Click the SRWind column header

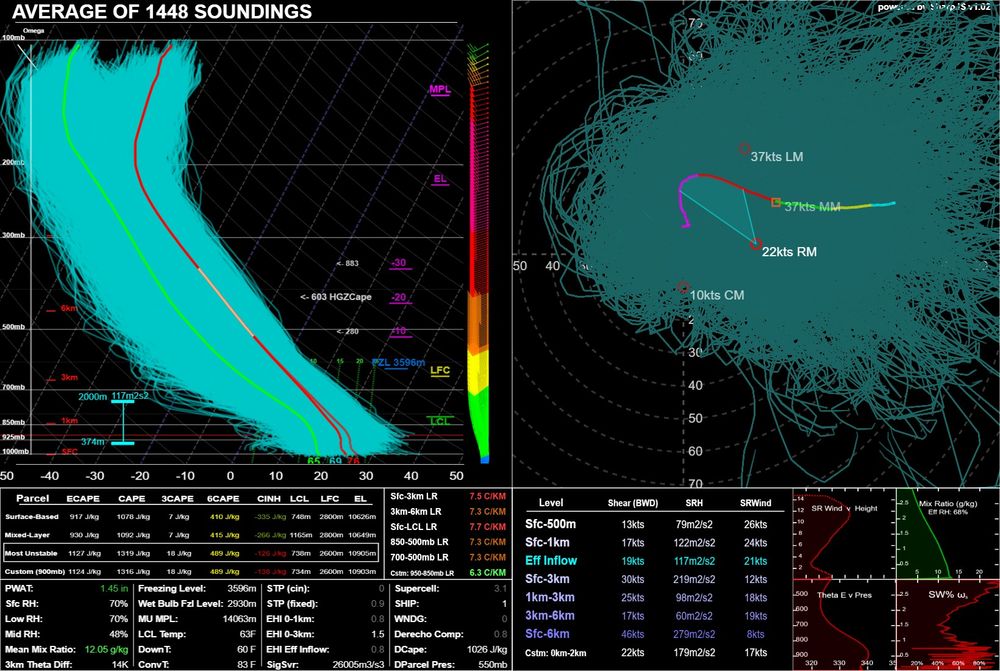pyautogui.click(x=756, y=503)
